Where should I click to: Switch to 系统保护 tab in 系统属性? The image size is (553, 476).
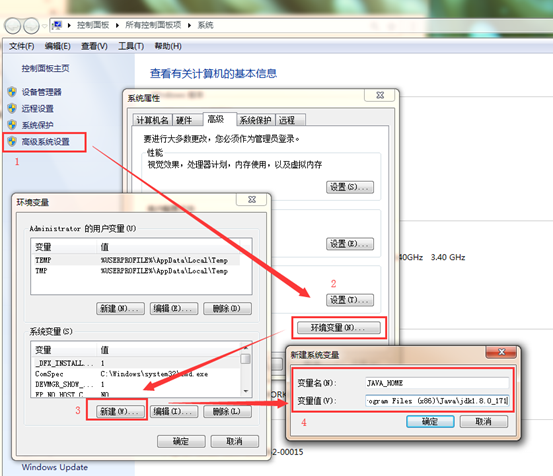(x=255, y=120)
